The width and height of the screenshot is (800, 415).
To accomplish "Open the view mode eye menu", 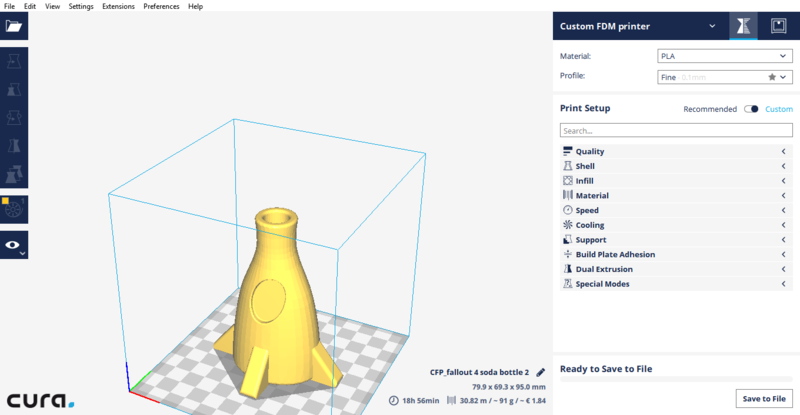I will tap(14, 245).
